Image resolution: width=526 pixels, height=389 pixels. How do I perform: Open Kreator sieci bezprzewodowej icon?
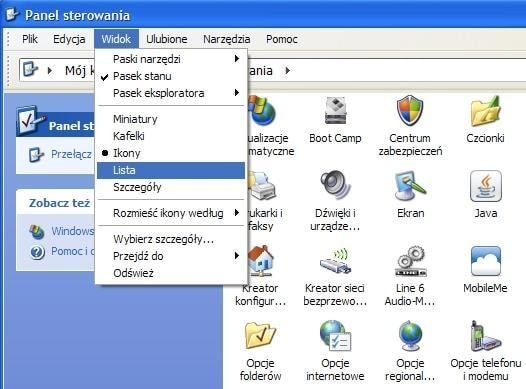coord(335,262)
